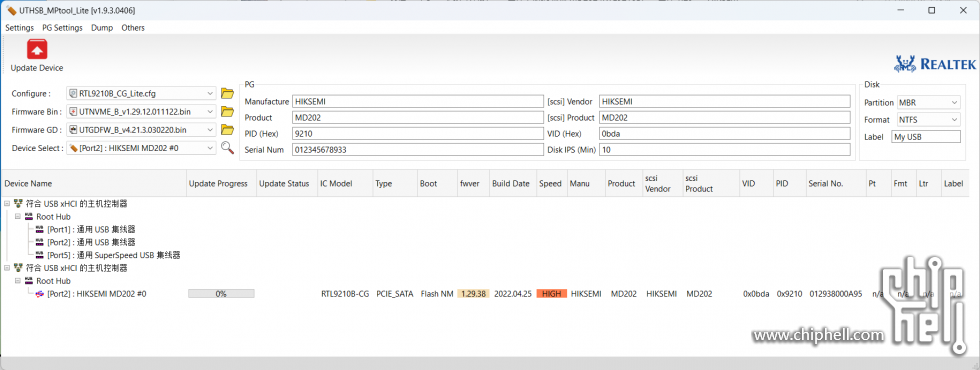
Task: Select the [Port1] USB hub tree row
Action: pos(91,229)
